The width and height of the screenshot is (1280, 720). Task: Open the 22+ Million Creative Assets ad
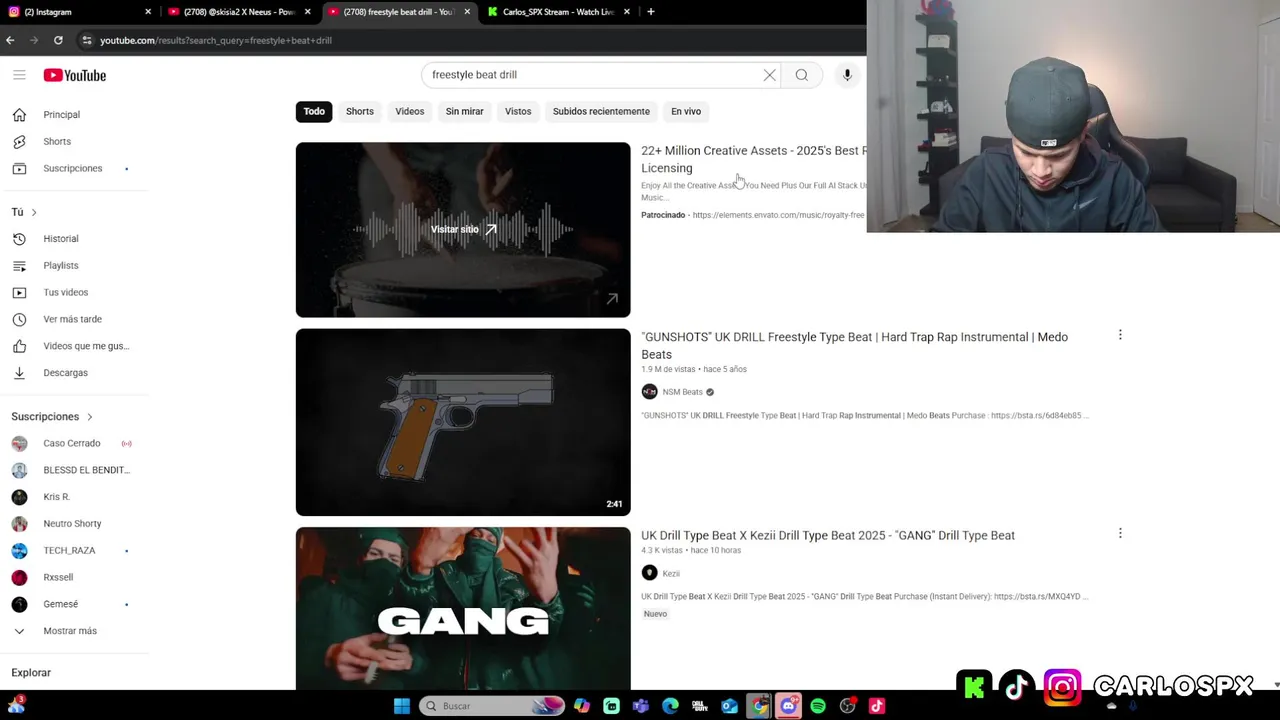(x=753, y=159)
